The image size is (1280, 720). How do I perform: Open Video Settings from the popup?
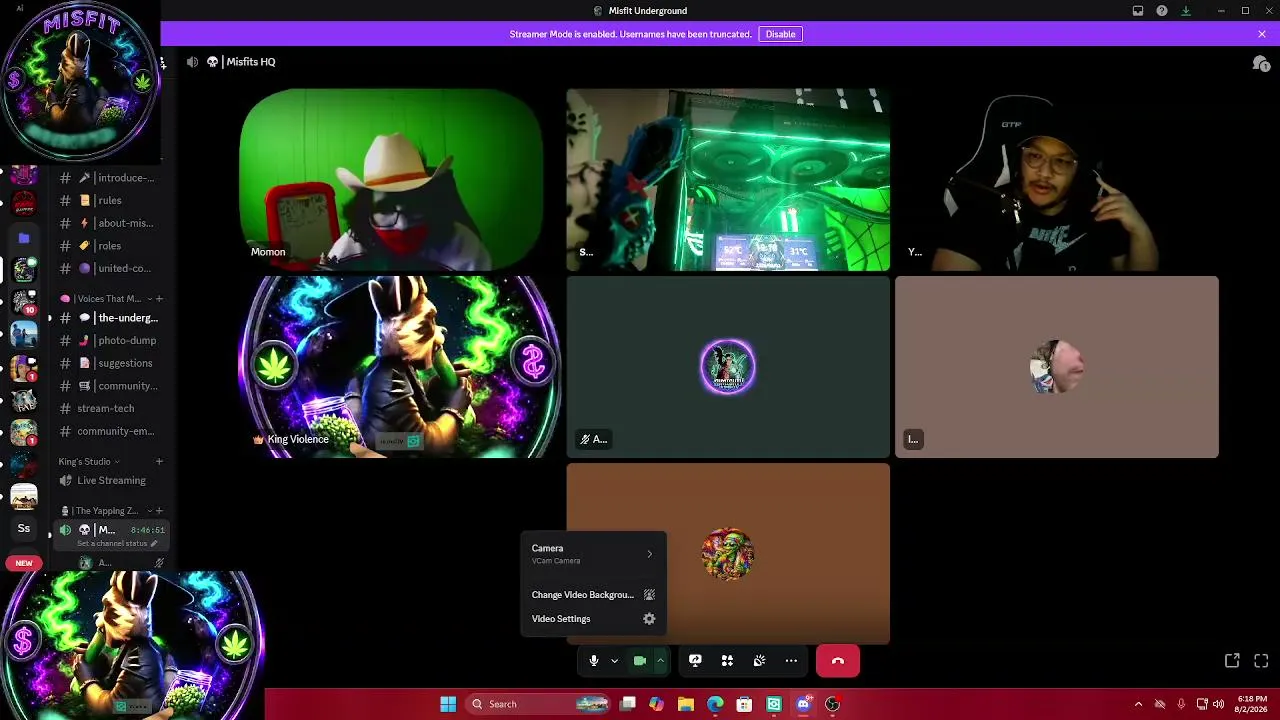point(593,619)
